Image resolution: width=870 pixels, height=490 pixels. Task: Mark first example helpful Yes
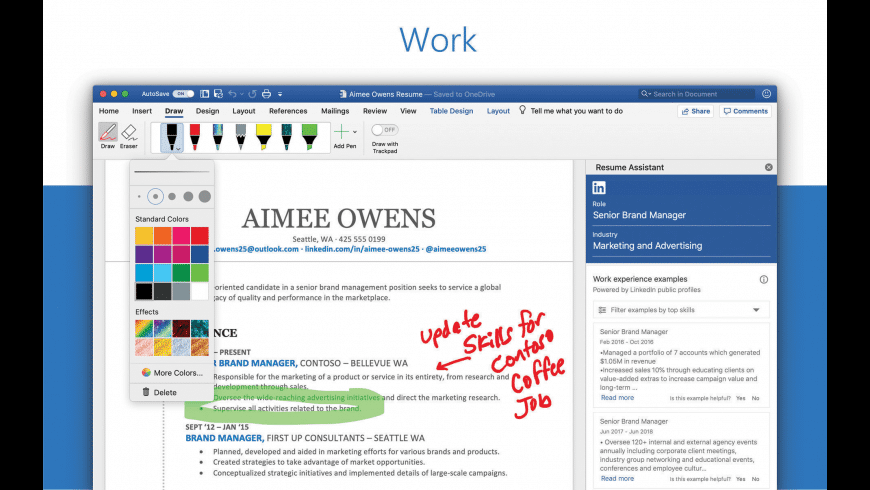click(741, 398)
